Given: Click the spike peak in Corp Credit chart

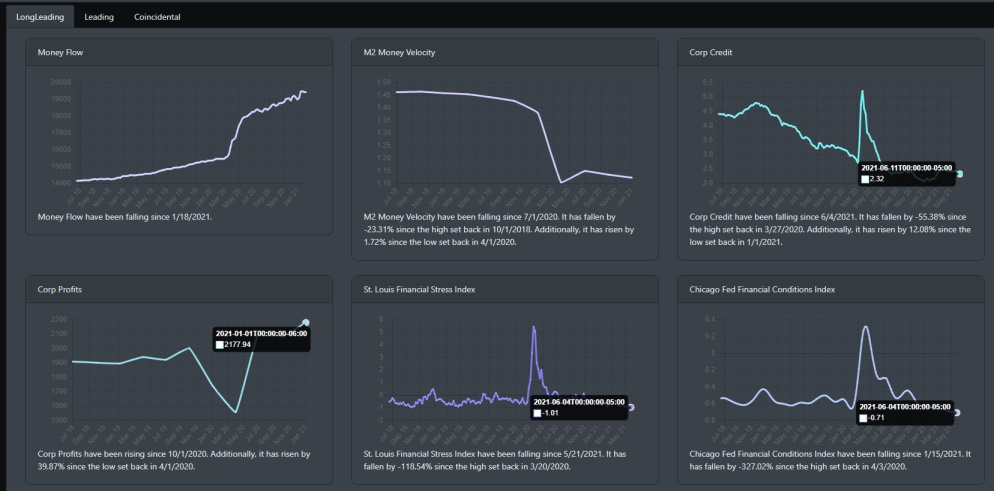Looking at the screenshot, I should pyautogui.click(x=862, y=91).
